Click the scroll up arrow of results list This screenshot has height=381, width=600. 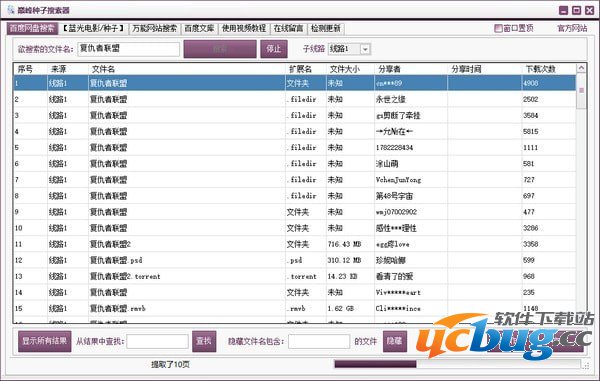pyautogui.click(x=581, y=68)
